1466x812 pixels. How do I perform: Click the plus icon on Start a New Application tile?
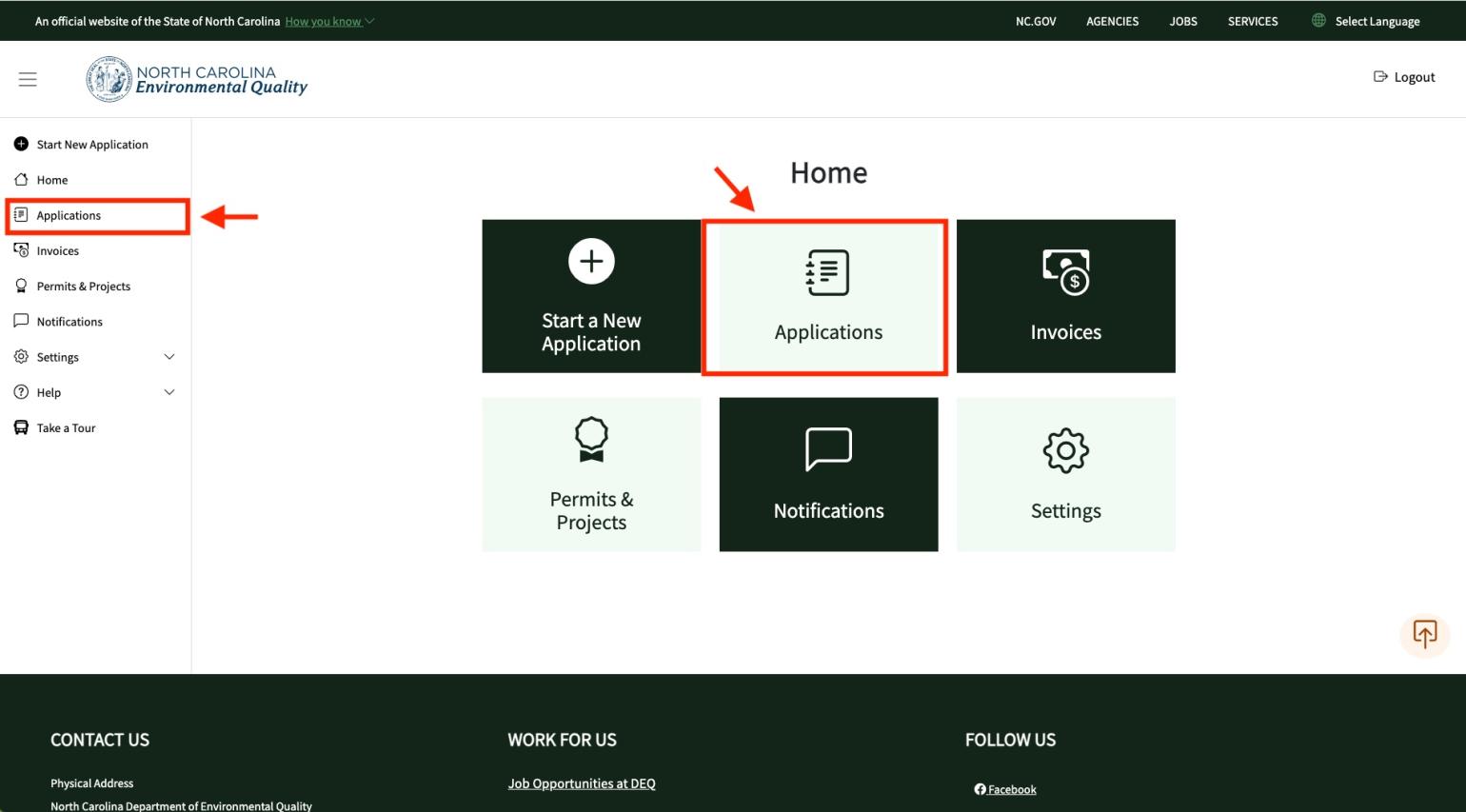[591, 260]
